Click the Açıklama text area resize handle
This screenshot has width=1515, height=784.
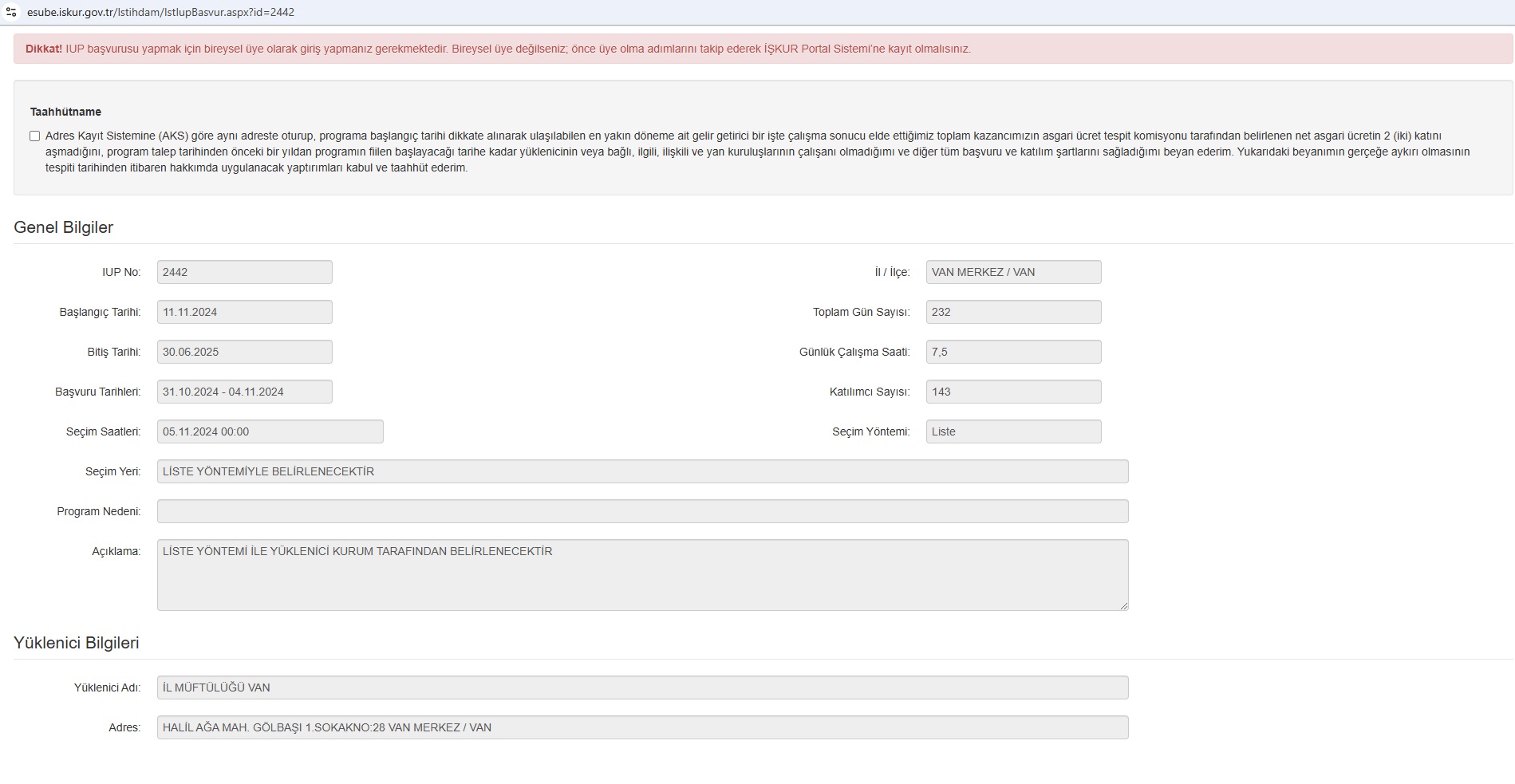click(1123, 605)
